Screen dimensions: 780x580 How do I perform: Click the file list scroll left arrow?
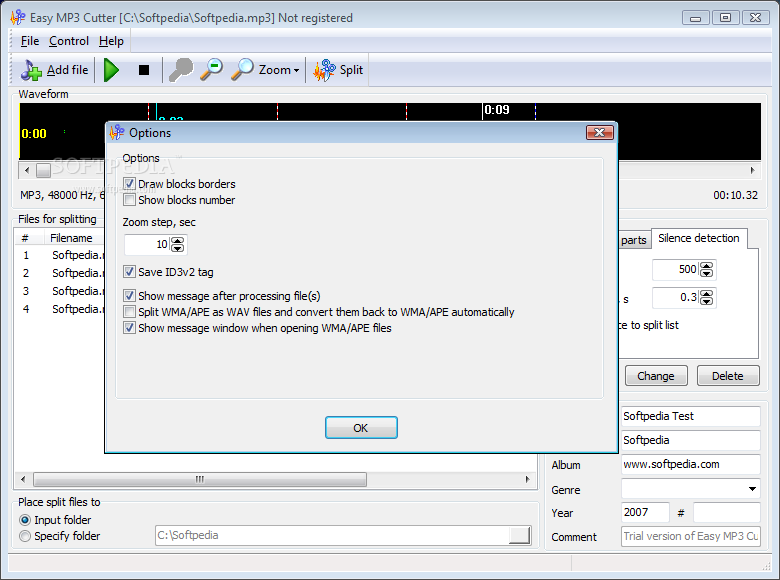[23, 480]
